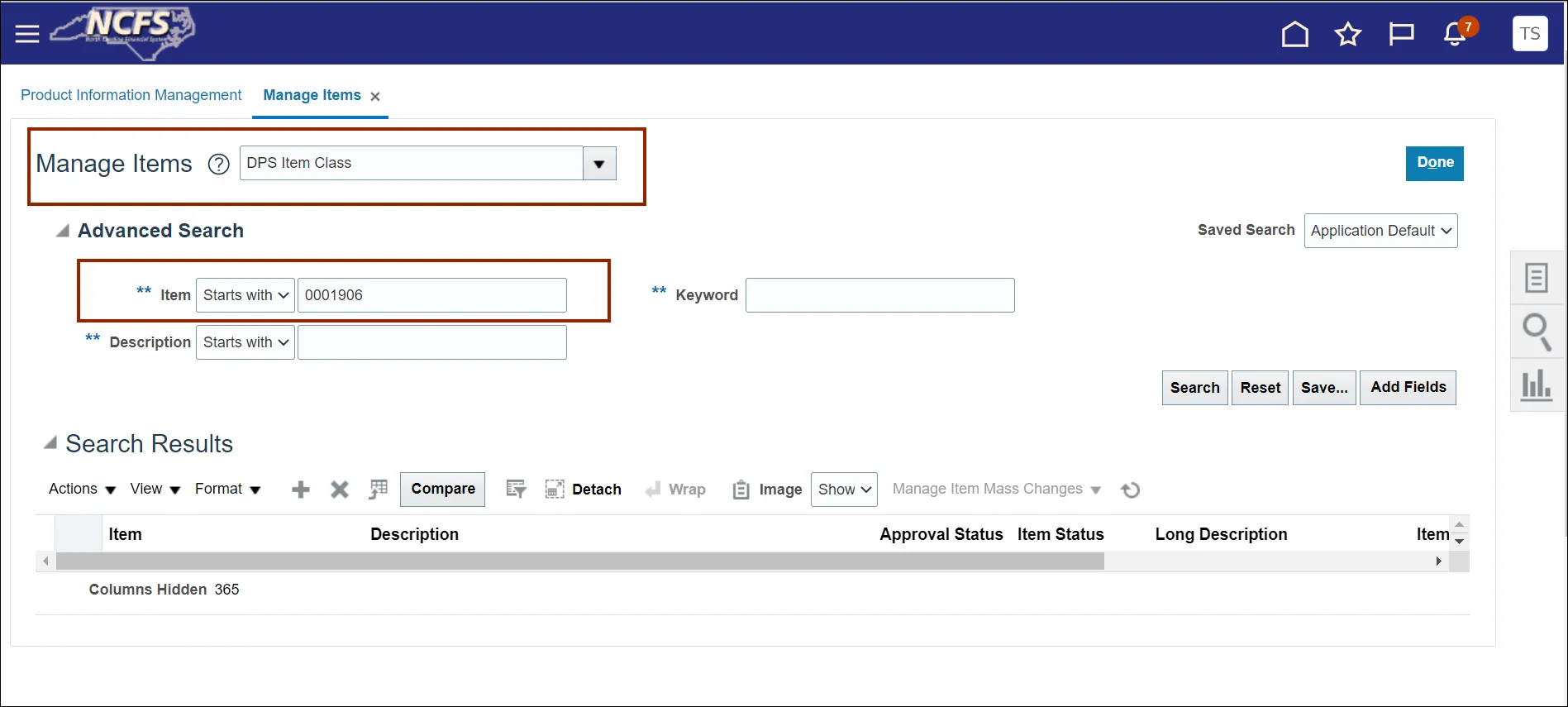Click into the Keyword input field

tap(879, 295)
